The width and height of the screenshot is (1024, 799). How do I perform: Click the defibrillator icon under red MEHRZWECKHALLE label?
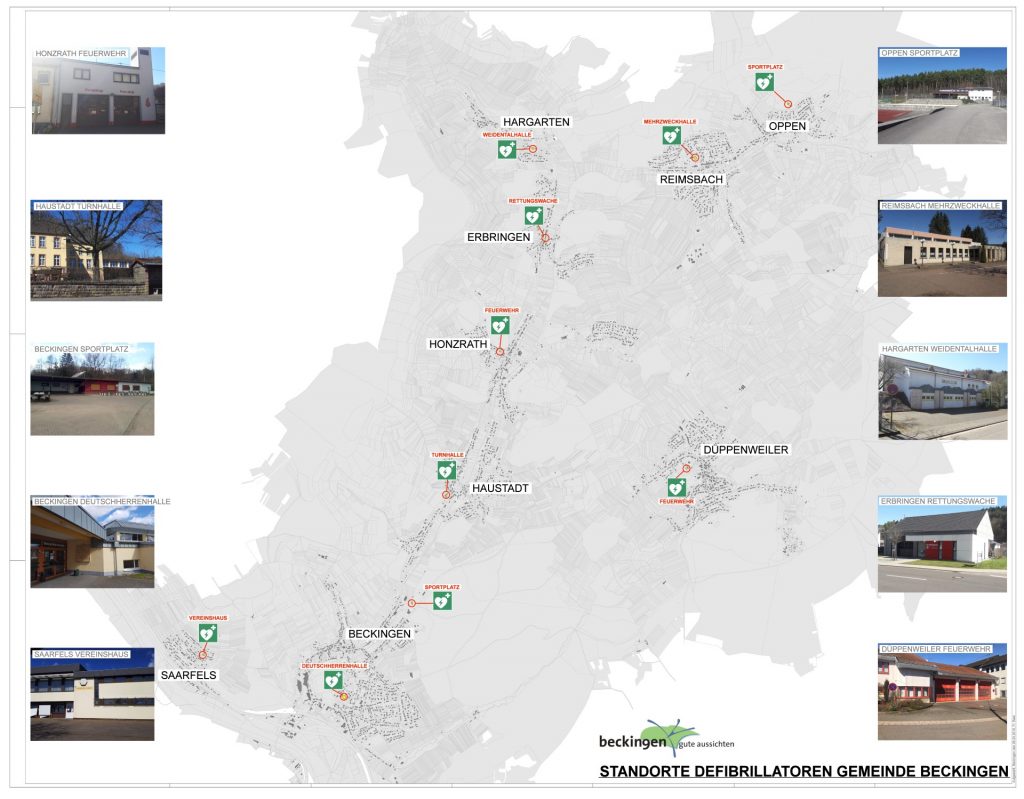tap(671, 135)
